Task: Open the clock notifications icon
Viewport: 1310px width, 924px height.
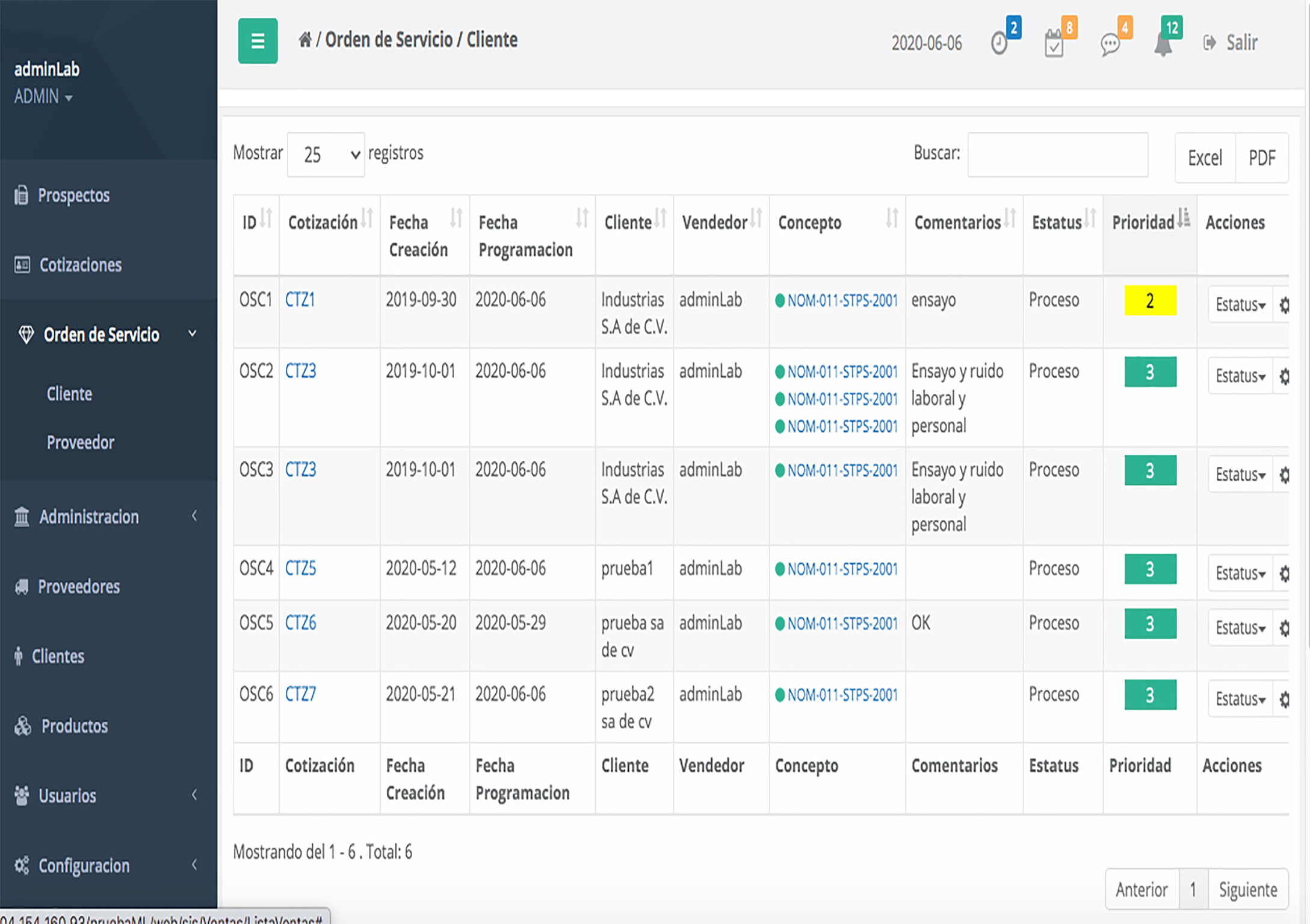Action: pos(999,43)
